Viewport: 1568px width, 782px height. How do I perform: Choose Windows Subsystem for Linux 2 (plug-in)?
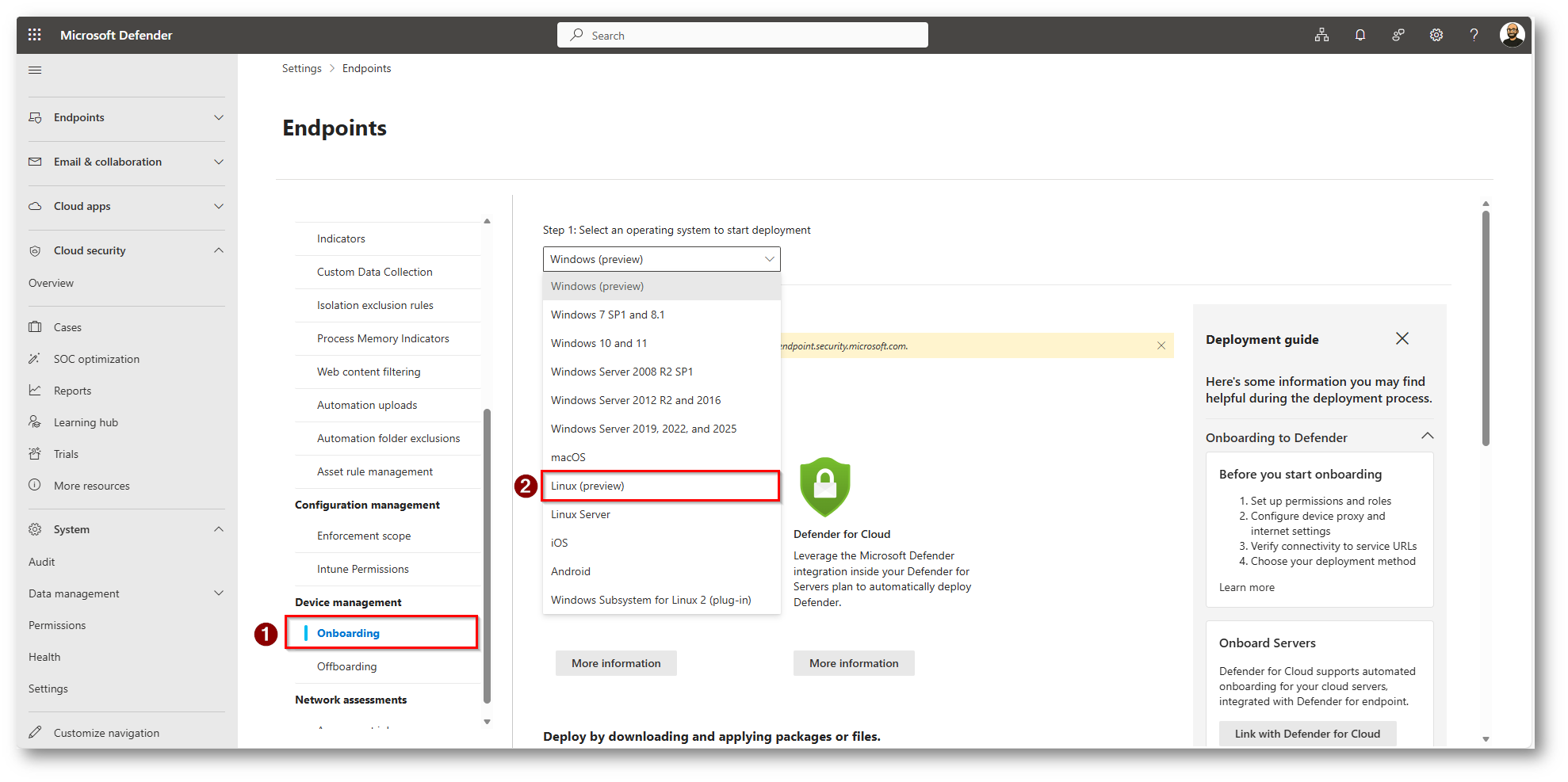pos(661,600)
